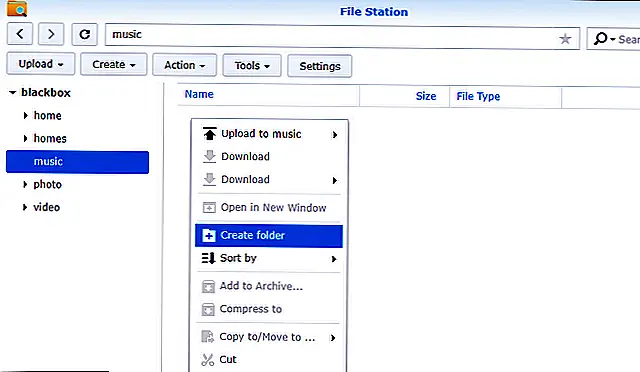Add music folder to favorites star

[x=565, y=39]
